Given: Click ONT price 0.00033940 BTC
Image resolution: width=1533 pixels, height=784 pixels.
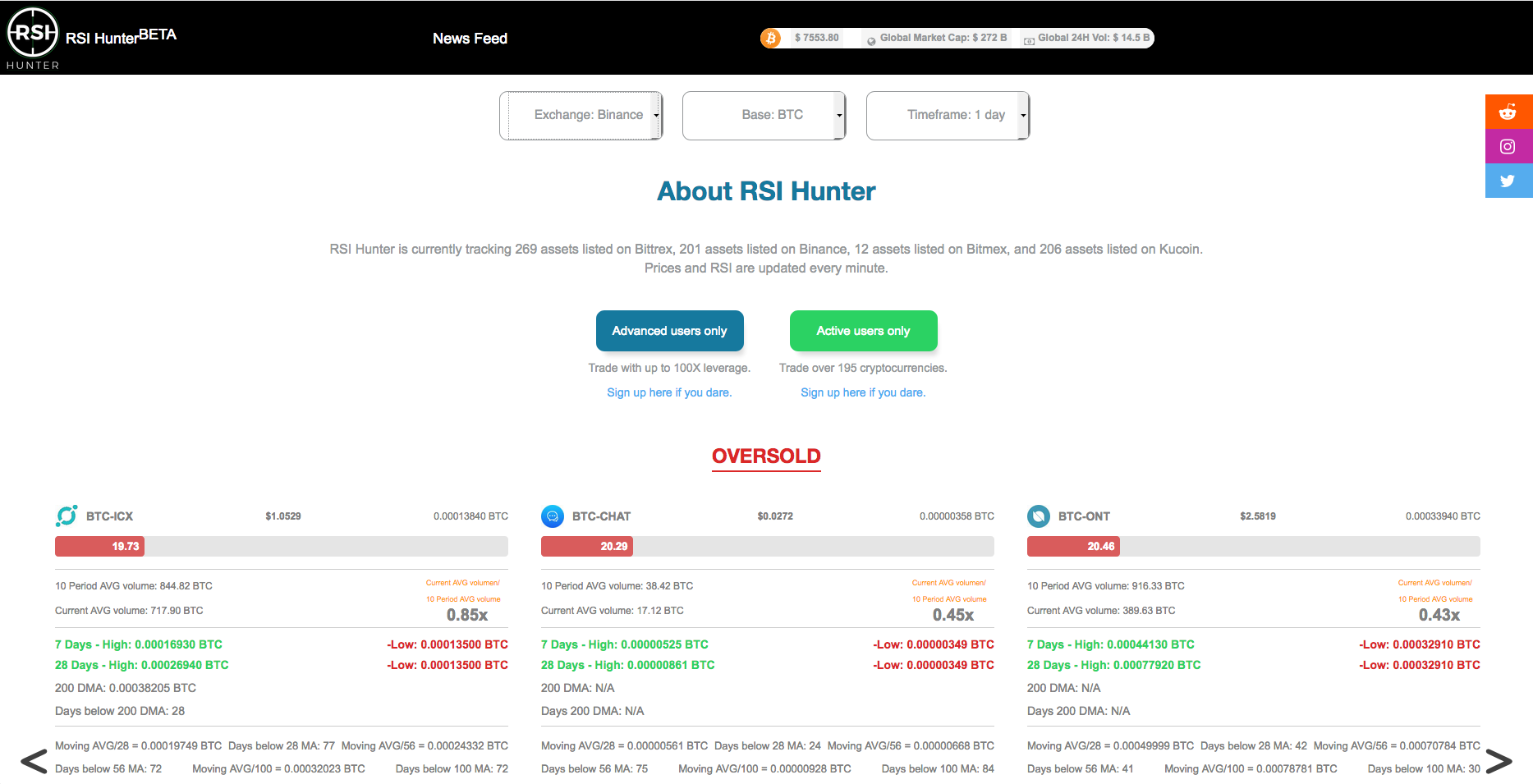Looking at the screenshot, I should (1443, 516).
